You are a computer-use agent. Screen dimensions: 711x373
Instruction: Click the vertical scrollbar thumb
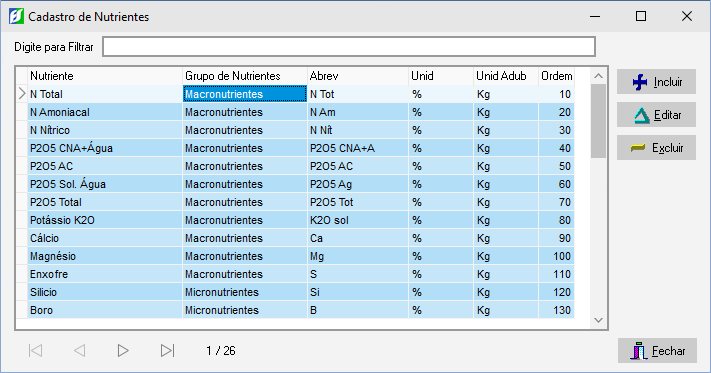[x=599, y=121]
